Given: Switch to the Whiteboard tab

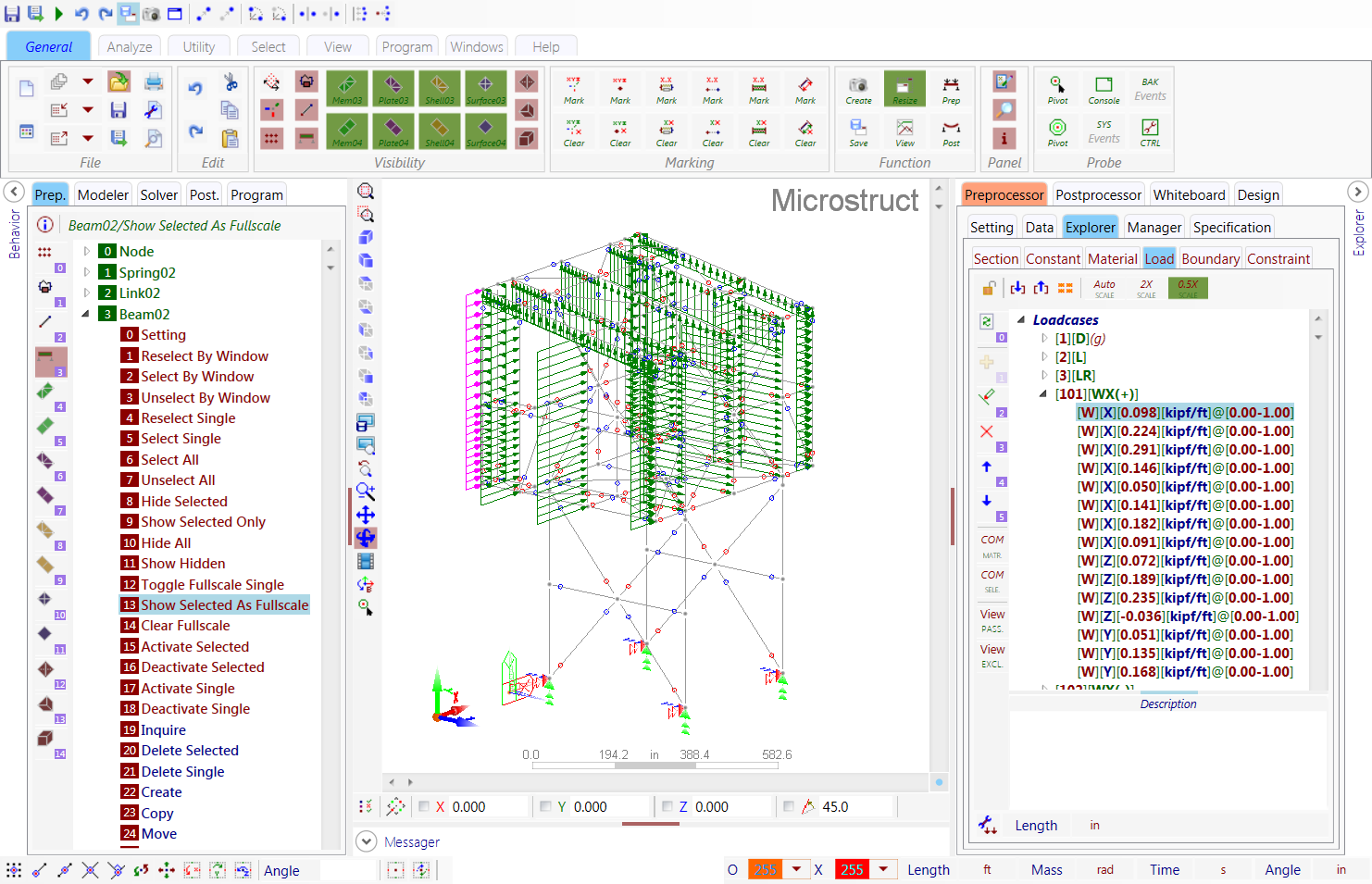Looking at the screenshot, I should click(x=1189, y=194).
